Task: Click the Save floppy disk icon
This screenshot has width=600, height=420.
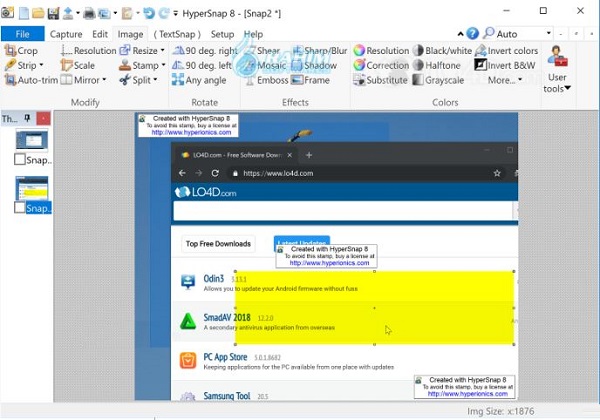Action: (53, 13)
